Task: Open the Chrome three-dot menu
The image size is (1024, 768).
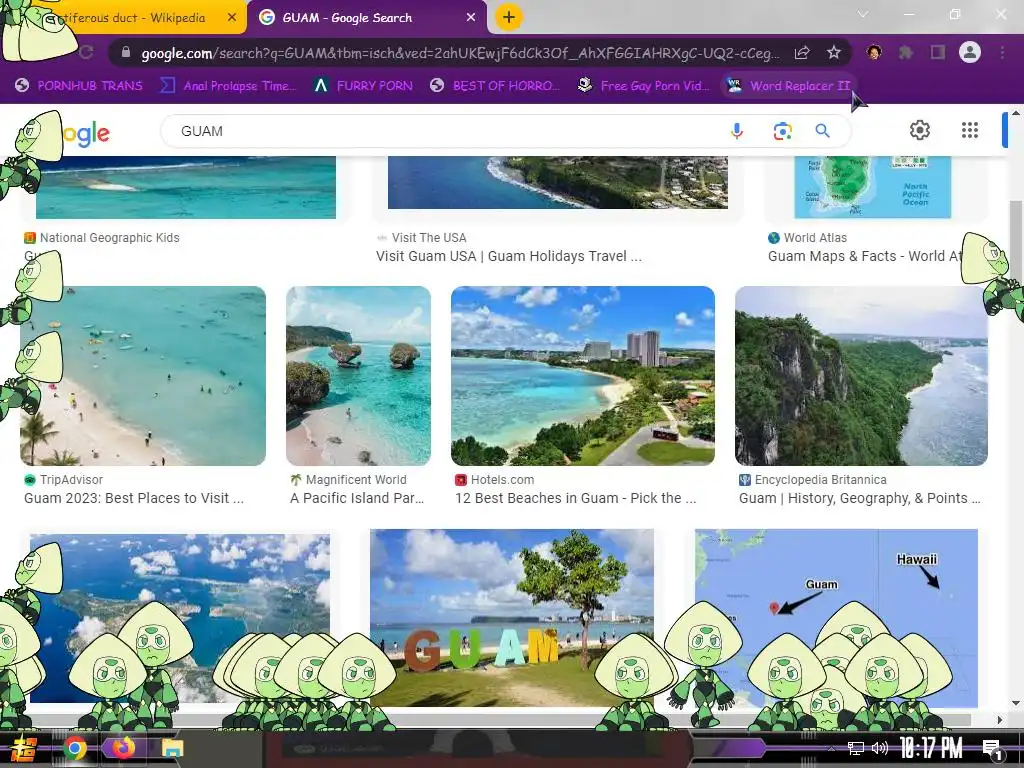Action: click(1002, 52)
